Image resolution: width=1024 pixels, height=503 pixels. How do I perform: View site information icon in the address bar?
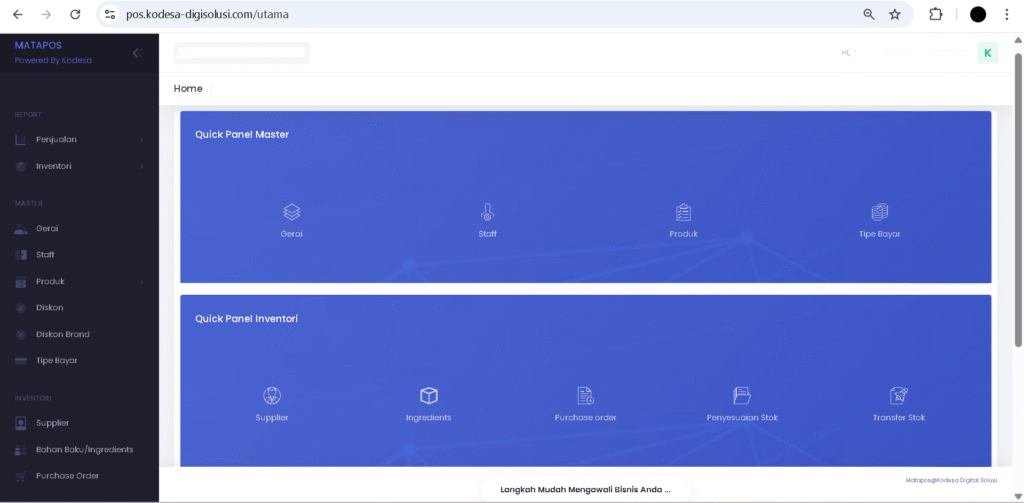(x=110, y=14)
